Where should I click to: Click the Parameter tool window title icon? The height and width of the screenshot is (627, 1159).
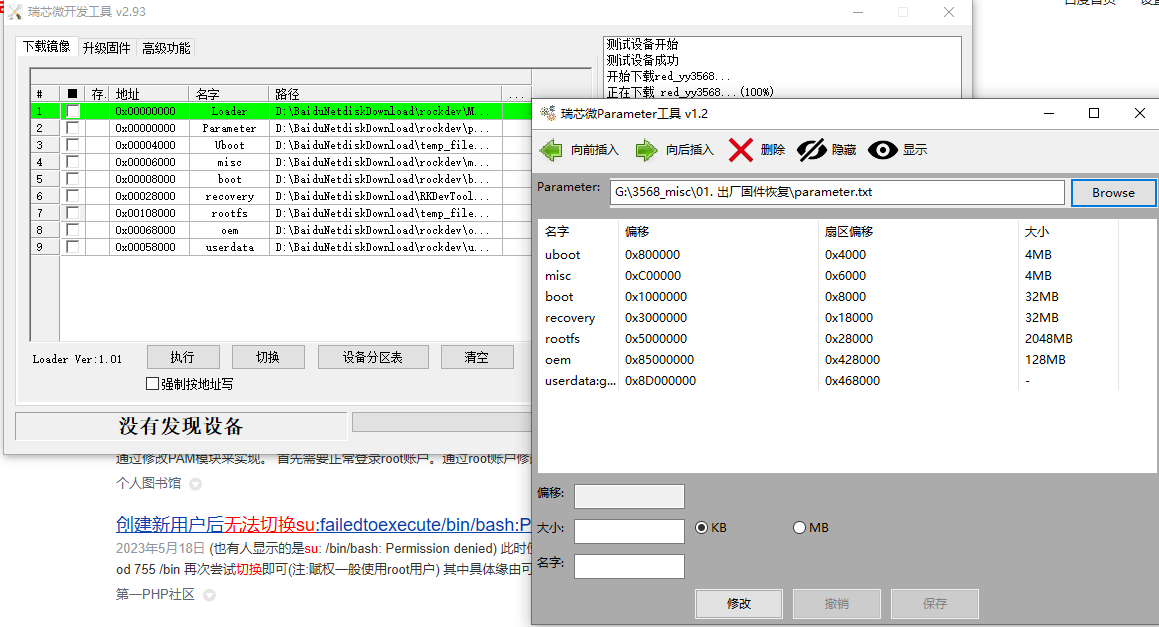[x=548, y=113]
